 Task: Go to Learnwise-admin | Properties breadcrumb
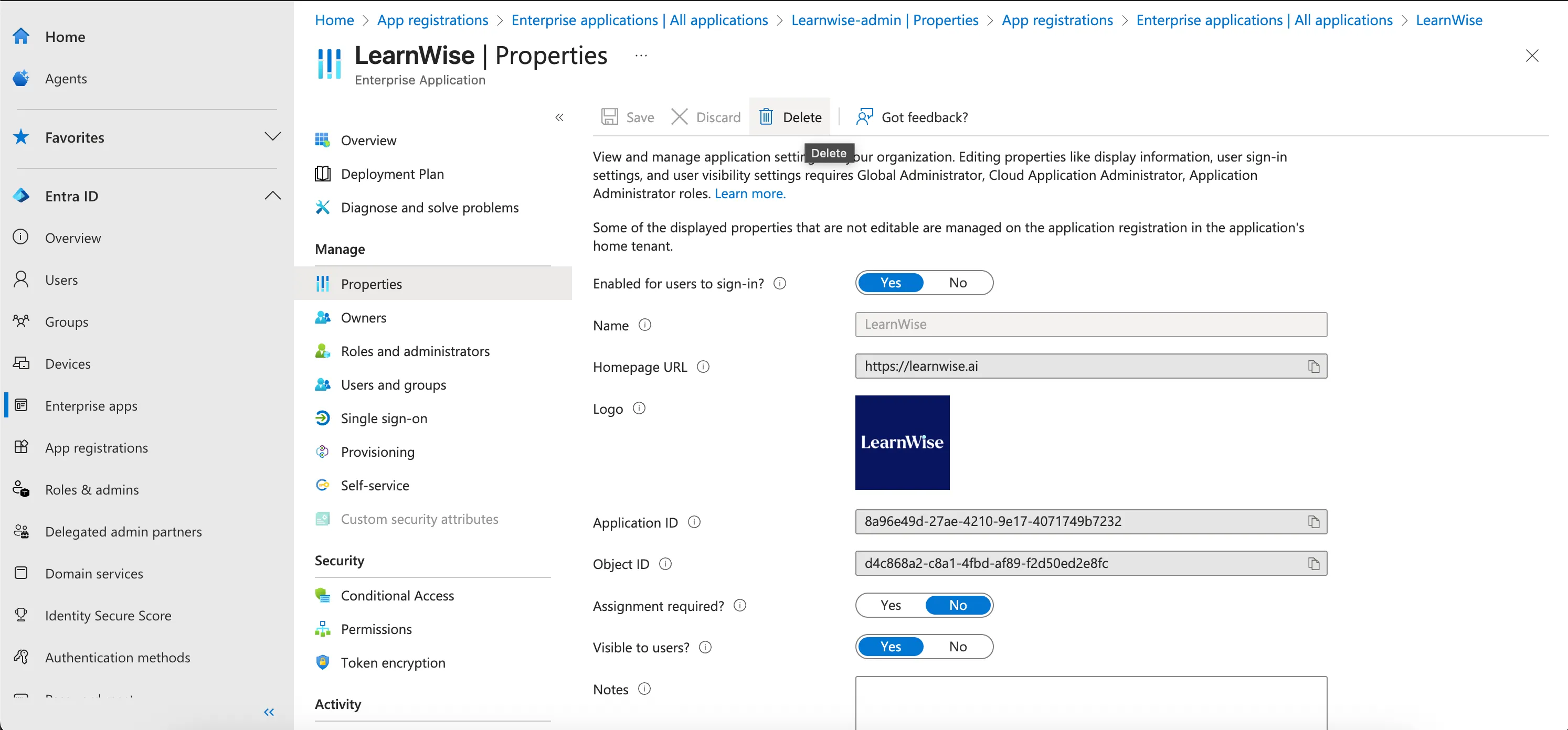pos(884,20)
